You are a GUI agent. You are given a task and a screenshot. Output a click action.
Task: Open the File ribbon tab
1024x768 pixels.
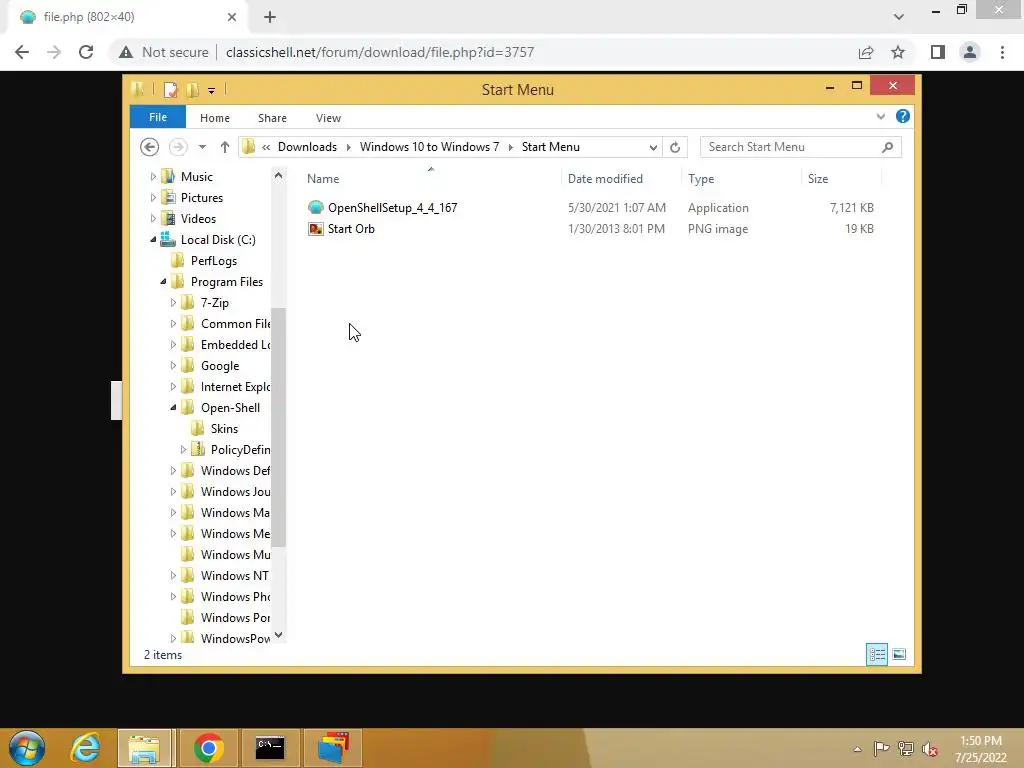(x=157, y=117)
